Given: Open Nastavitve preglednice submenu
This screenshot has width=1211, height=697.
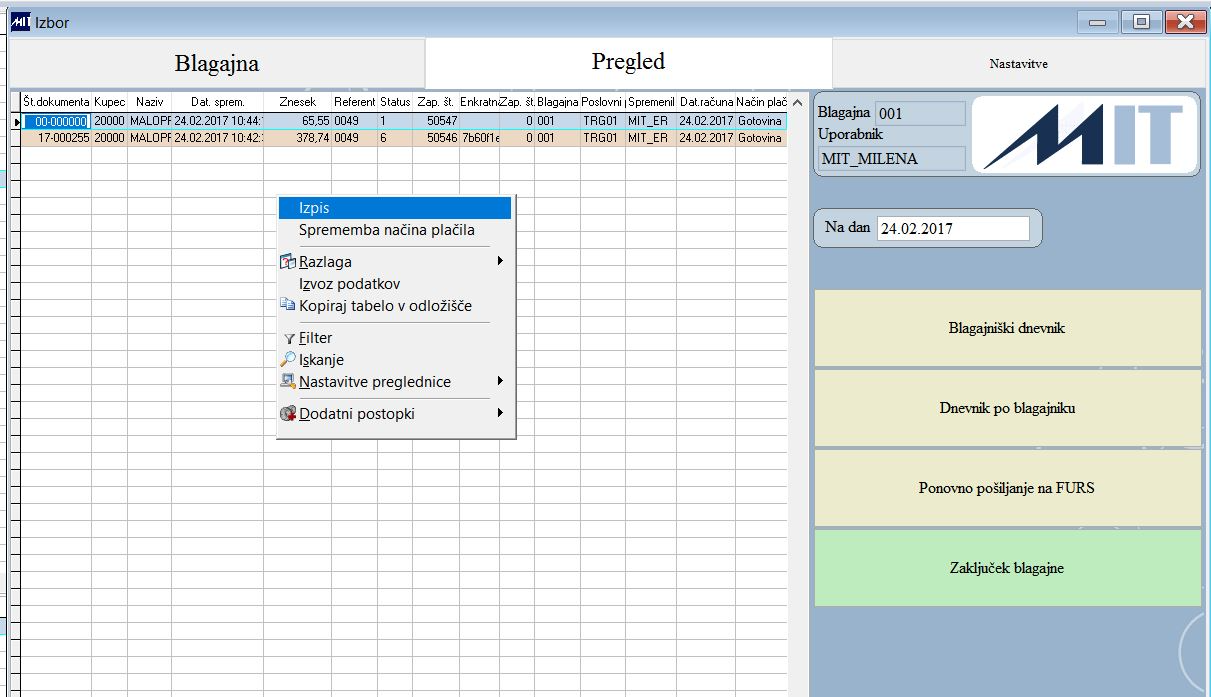Looking at the screenshot, I should [395, 382].
